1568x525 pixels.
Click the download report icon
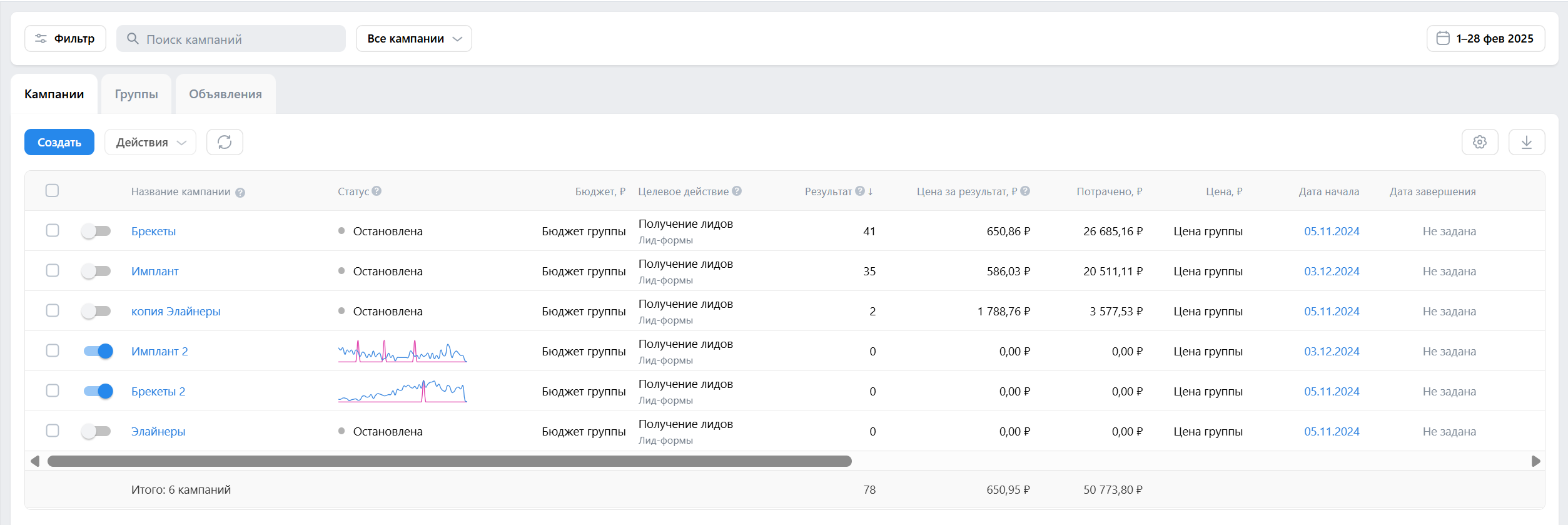[x=1526, y=142]
